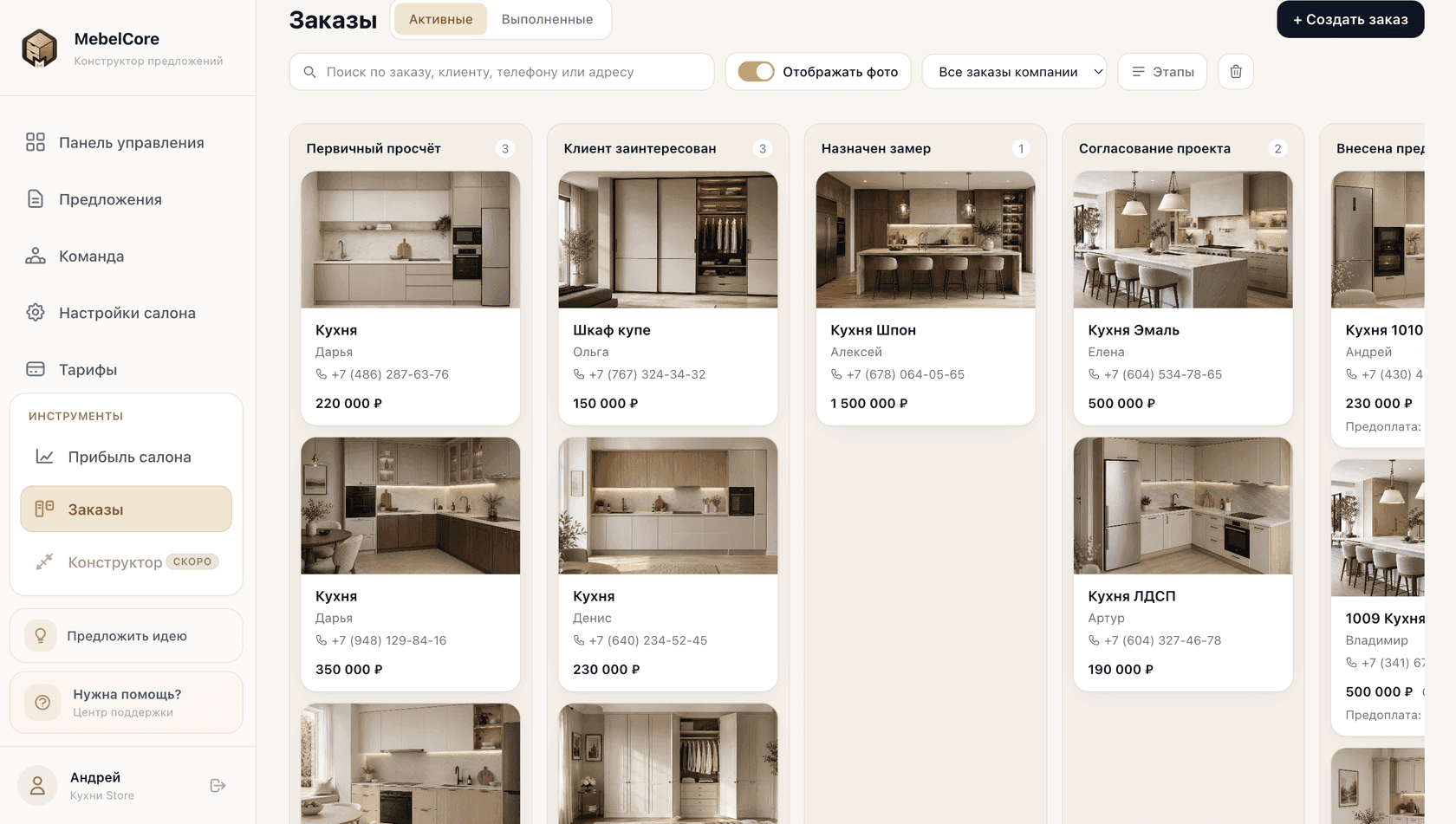1456x824 pixels.
Task: Select Заказы in the tools menu
Action: click(127, 509)
